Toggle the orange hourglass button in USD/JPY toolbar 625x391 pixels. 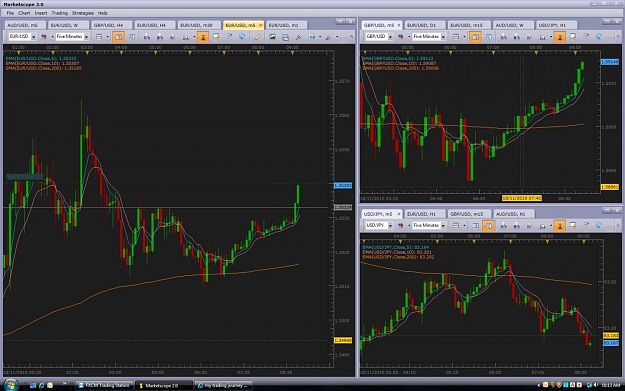pos(560,226)
